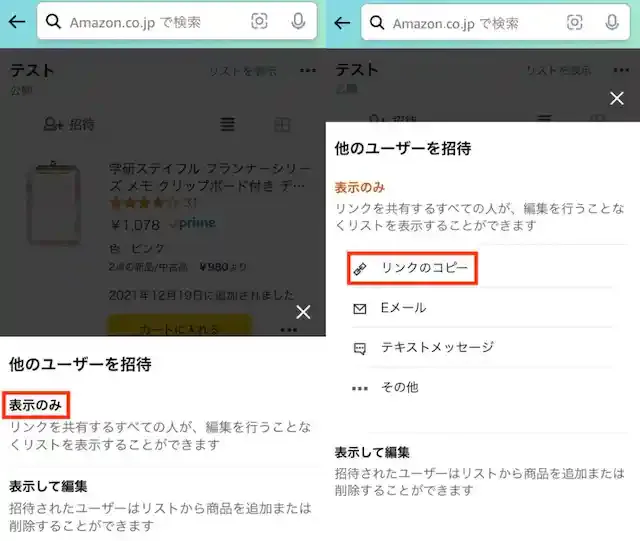Open the three-dot list menu in right screen

click(621, 70)
